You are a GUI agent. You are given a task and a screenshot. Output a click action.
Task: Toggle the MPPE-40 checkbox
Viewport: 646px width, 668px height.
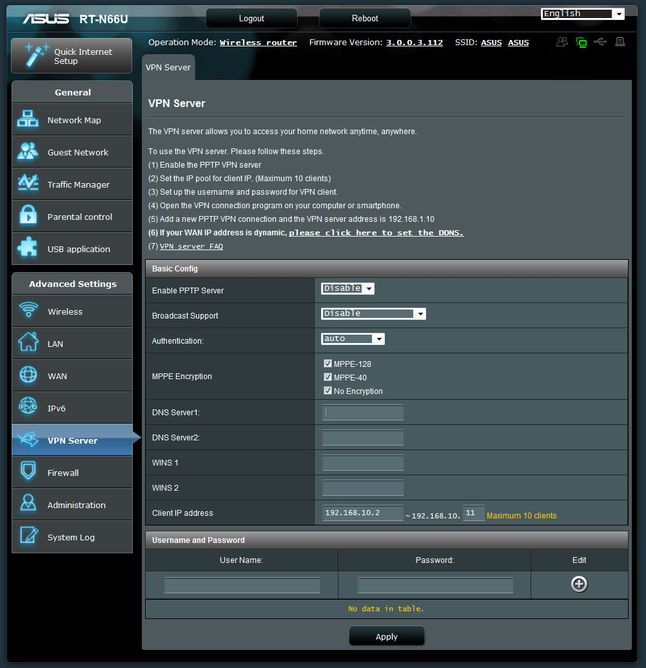coord(327,377)
